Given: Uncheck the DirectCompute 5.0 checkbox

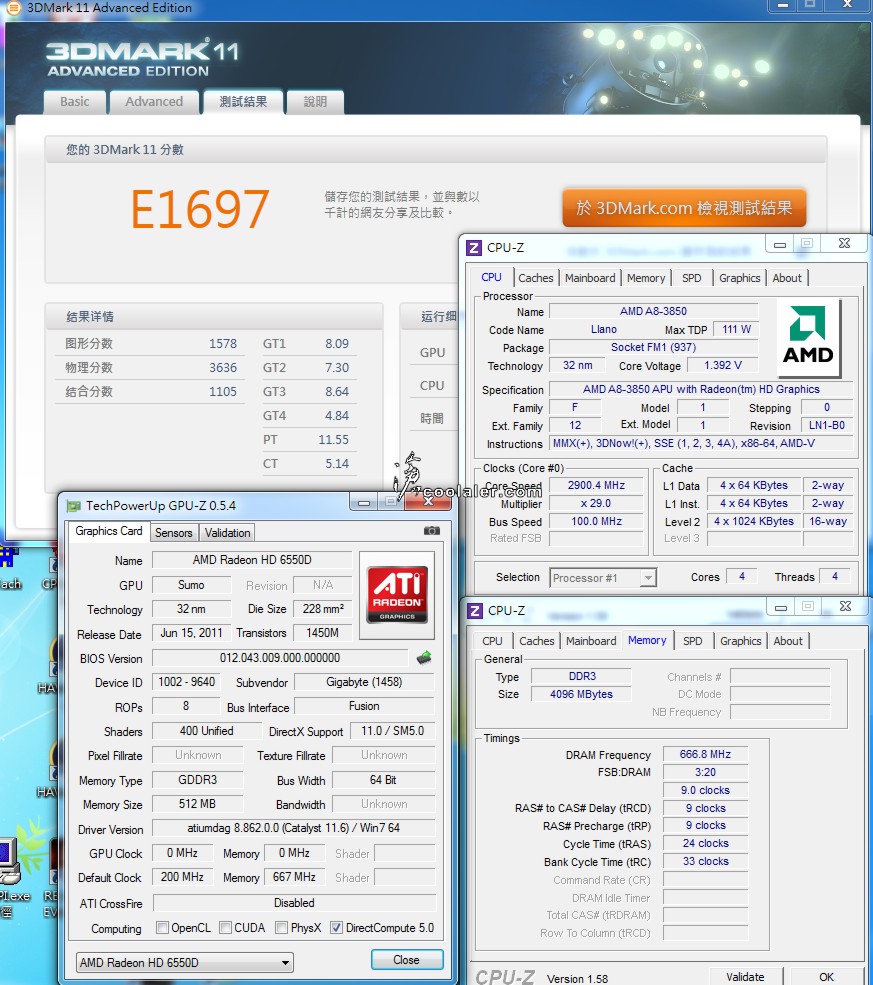Looking at the screenshot, I should [337, 928].
